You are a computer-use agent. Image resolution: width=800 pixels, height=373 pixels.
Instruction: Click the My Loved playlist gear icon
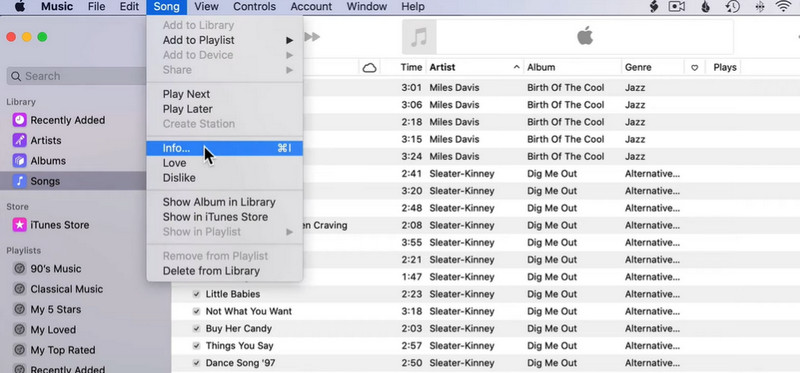click(19, 330)
